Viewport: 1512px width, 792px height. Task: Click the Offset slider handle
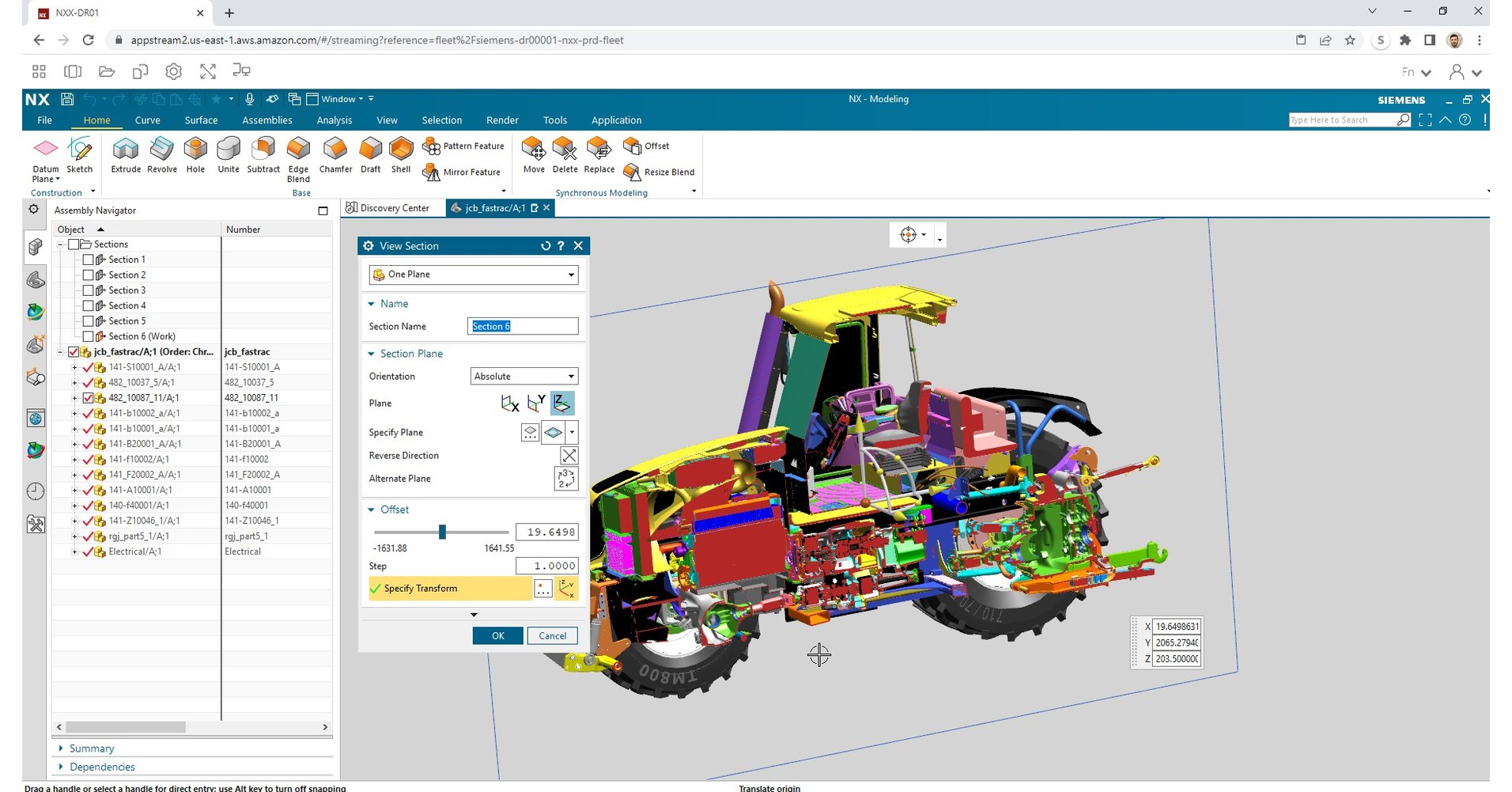[442, 532]
